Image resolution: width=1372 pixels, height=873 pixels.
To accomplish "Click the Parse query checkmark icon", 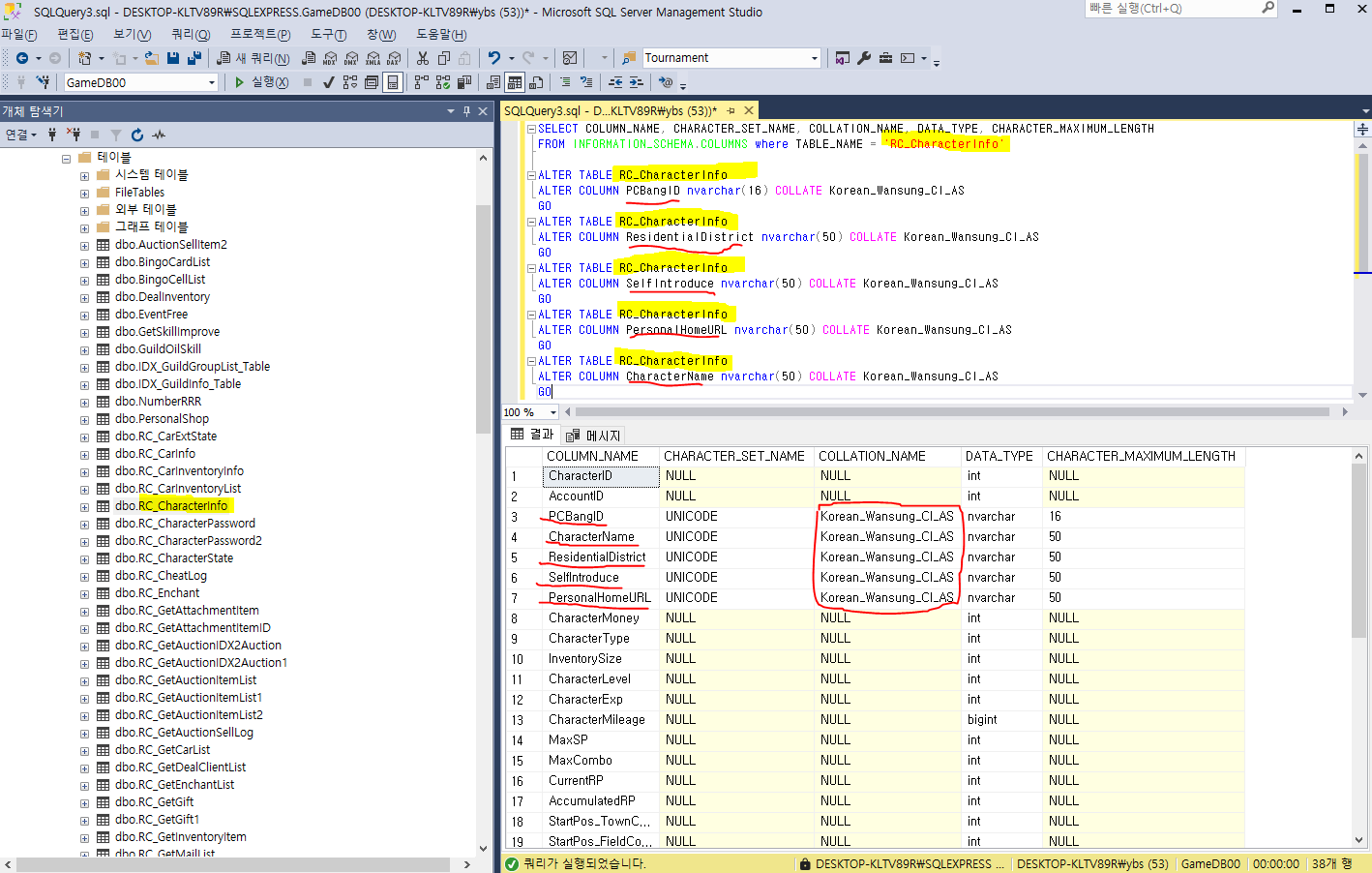I will point(329,82).
